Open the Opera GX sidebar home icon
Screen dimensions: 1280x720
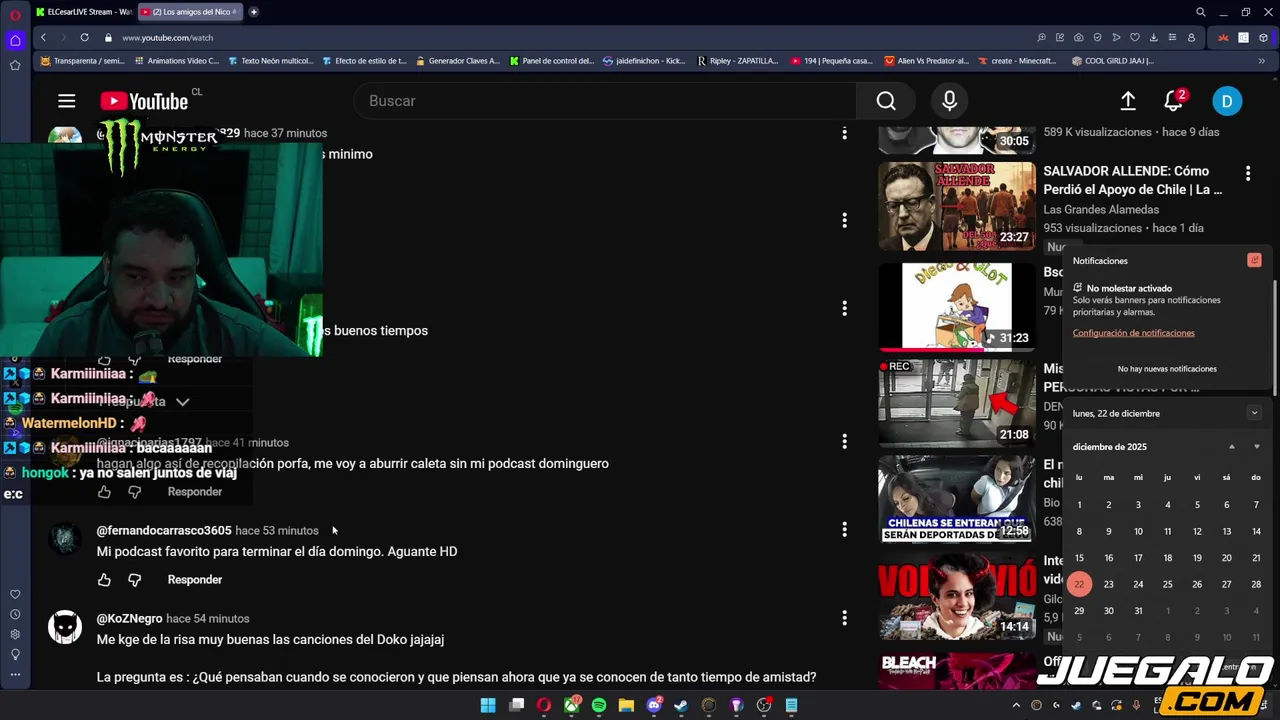(x=15, y=41)
